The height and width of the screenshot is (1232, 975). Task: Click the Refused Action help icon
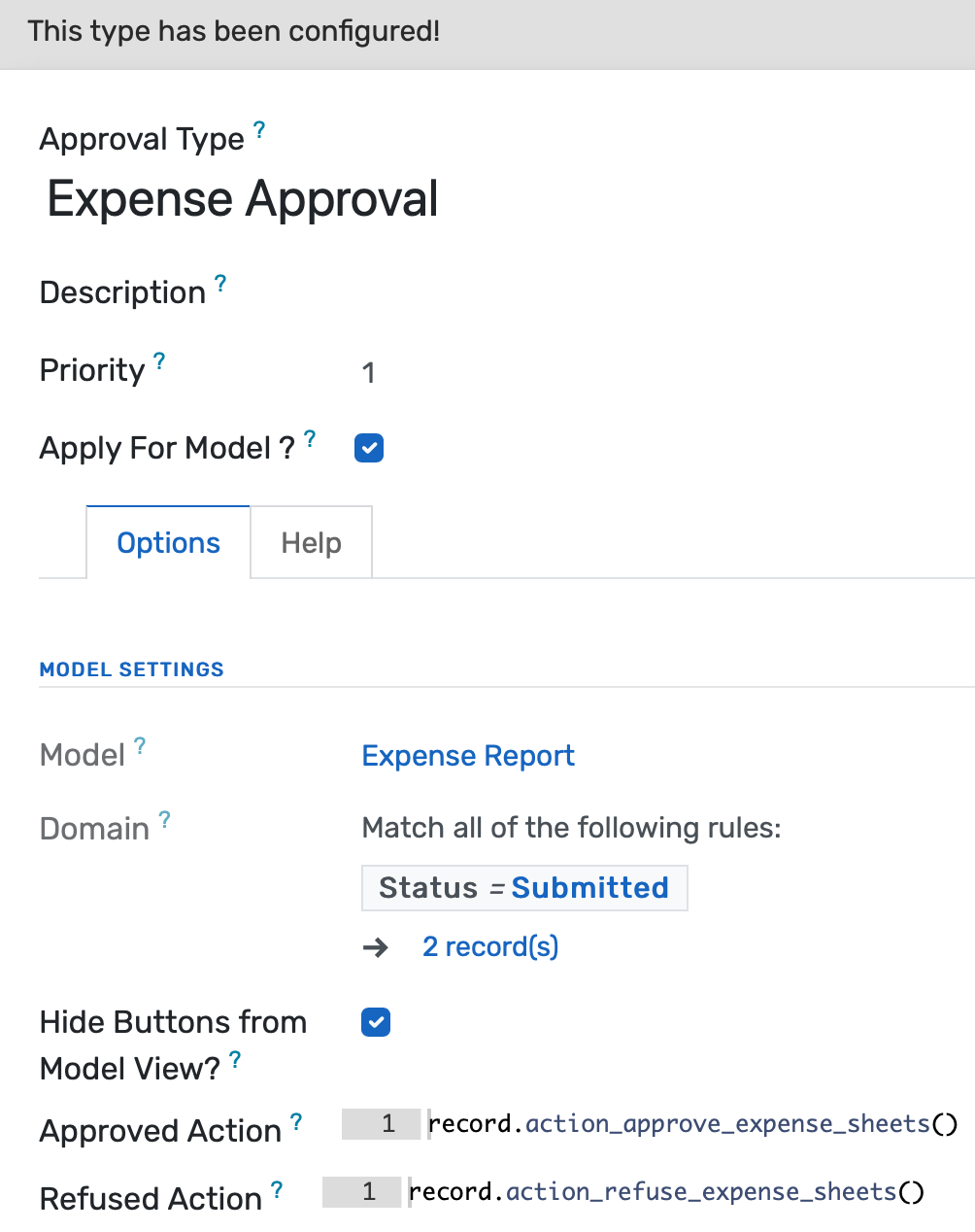coord(276,1186)
